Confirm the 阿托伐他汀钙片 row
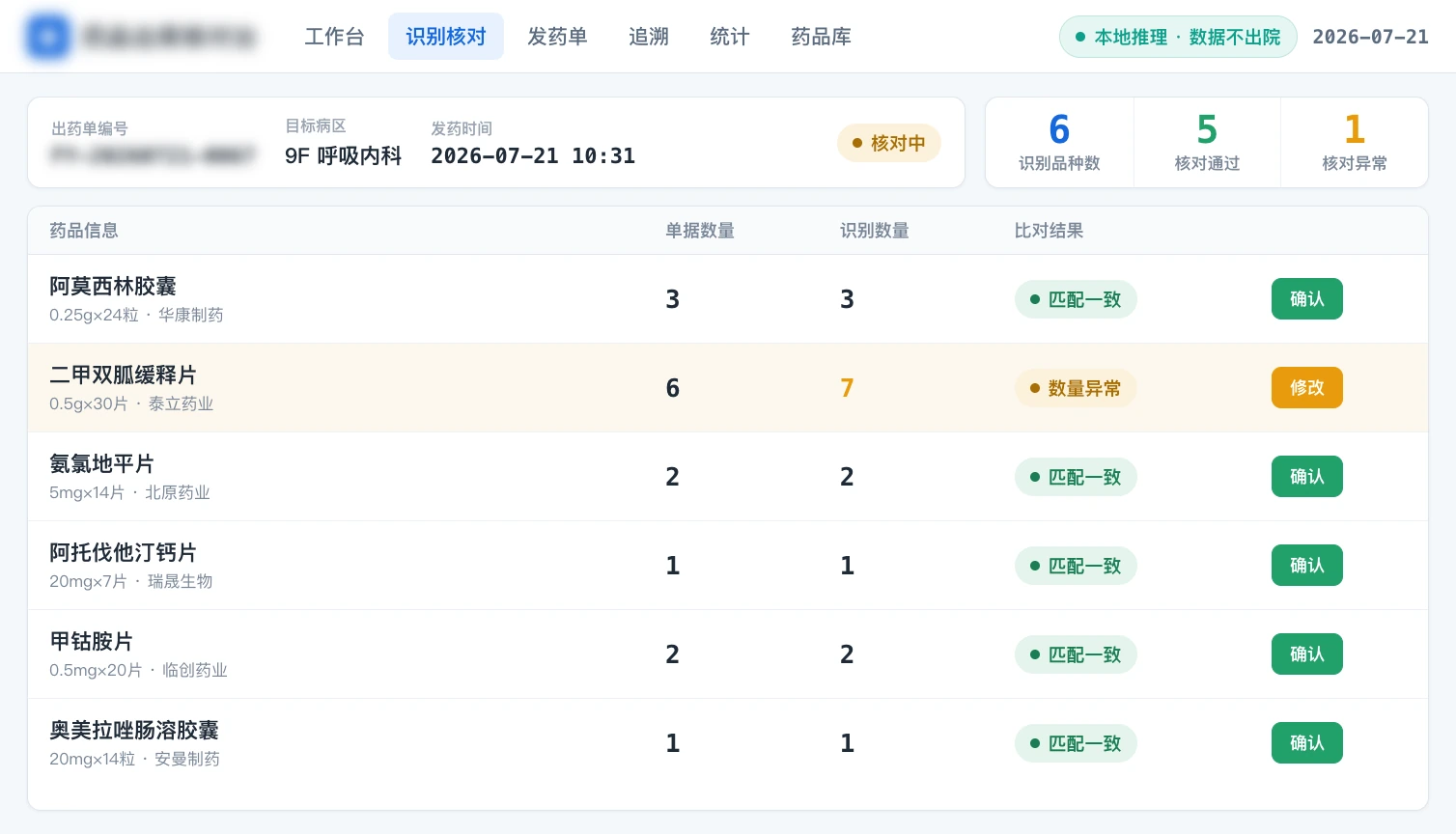The width and height of the screenshot is (1456, 834). coord(1307,566)
